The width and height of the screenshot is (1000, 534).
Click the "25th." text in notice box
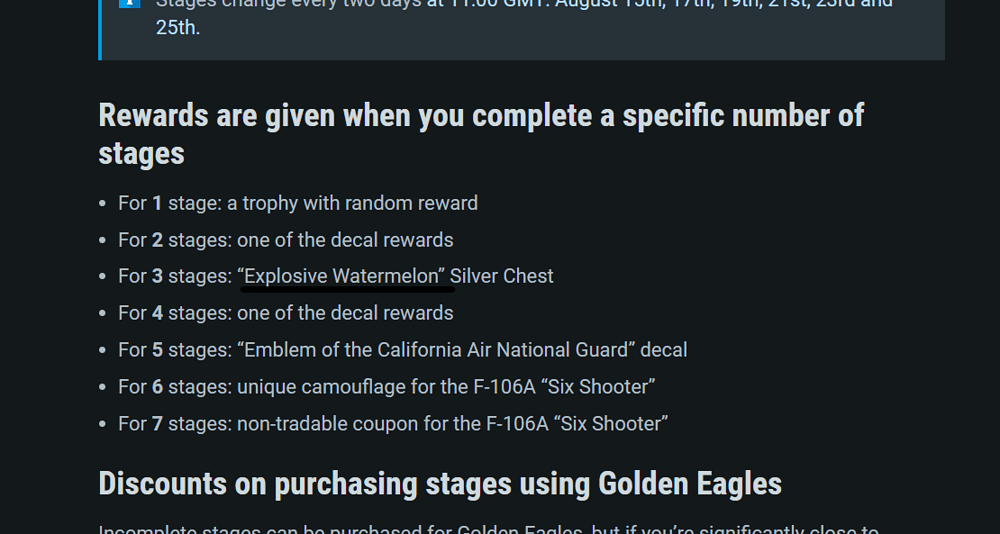click(x=178, y=28)
